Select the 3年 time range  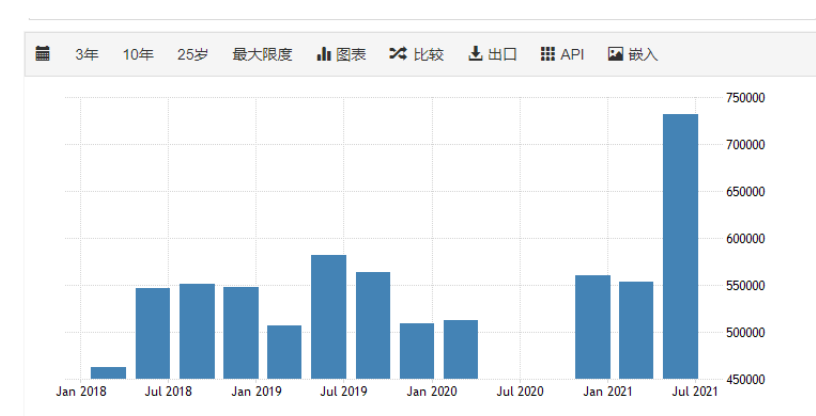pos(87,54)
